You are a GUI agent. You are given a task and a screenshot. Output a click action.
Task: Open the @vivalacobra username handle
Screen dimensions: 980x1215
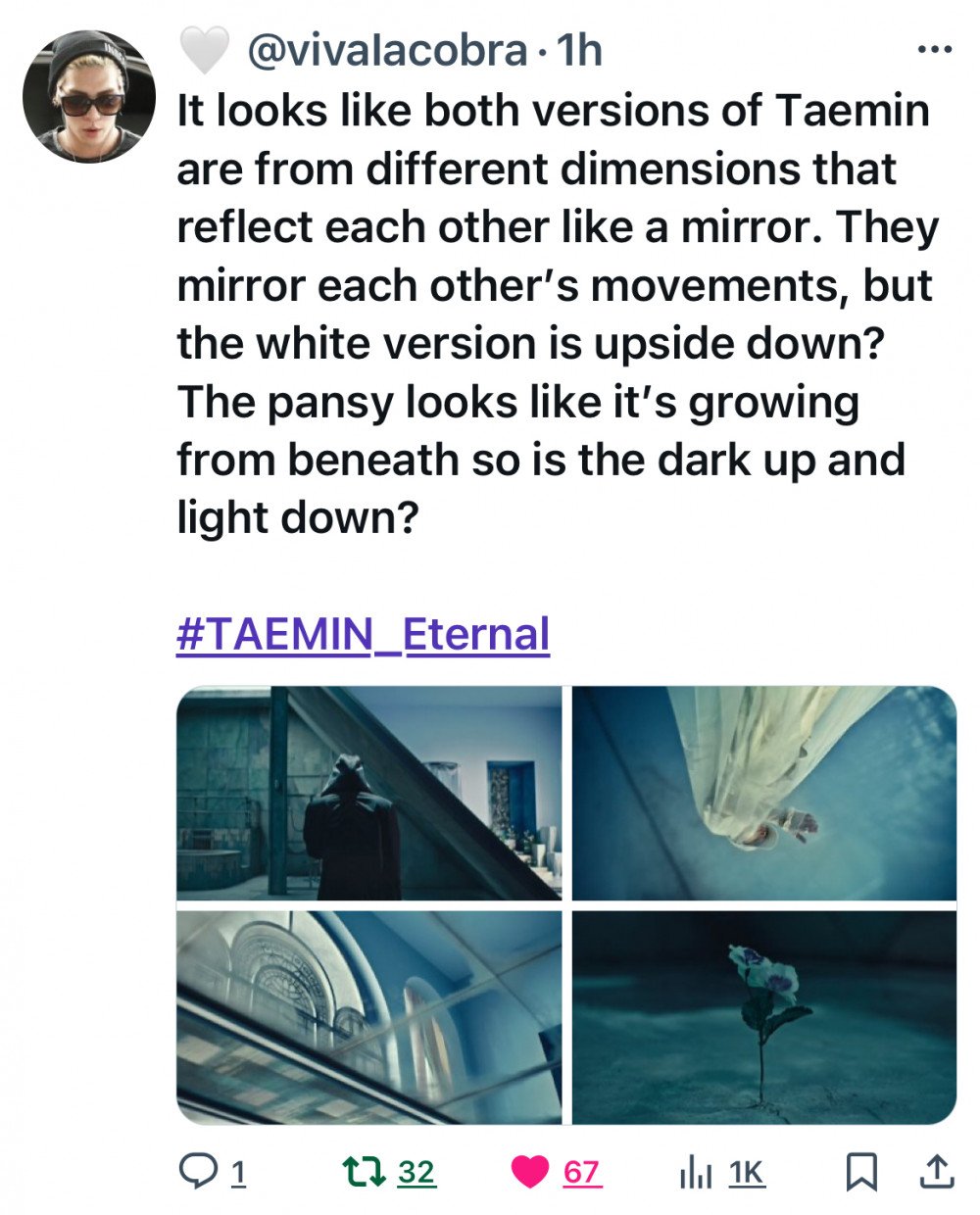[387, 50]
